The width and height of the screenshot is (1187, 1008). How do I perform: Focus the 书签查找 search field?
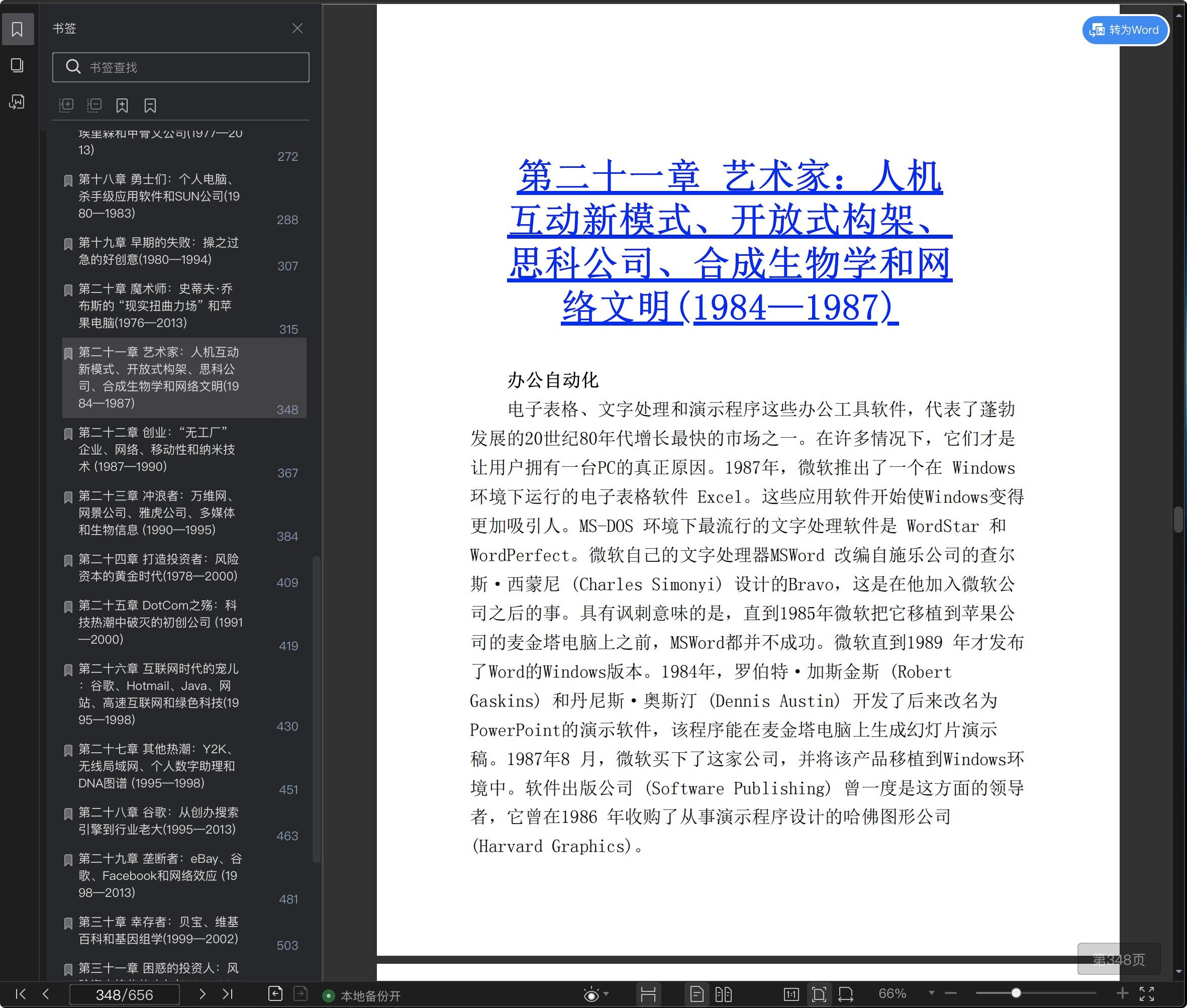[180, 67]
